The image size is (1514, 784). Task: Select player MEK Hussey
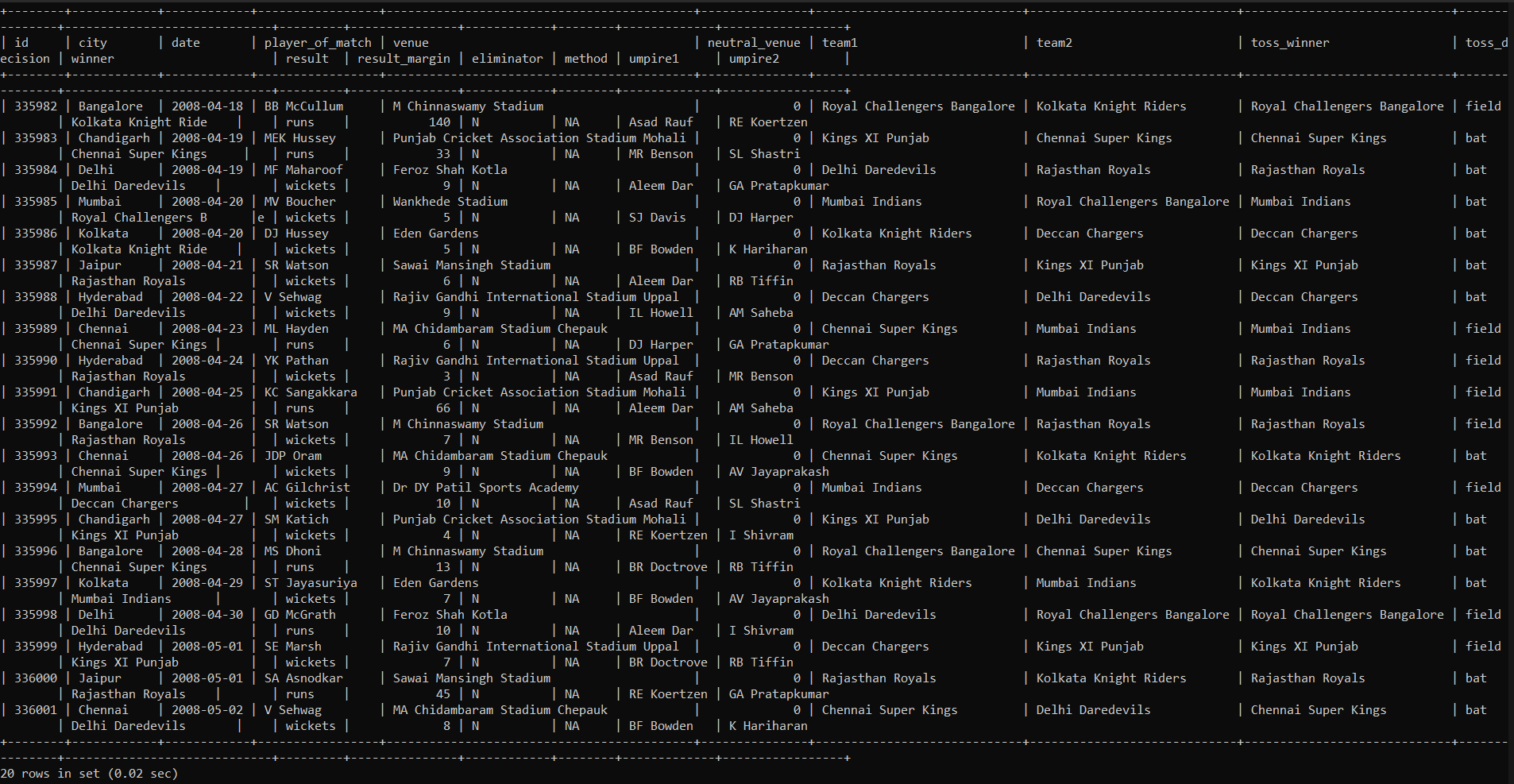click(x=300, y=138)
